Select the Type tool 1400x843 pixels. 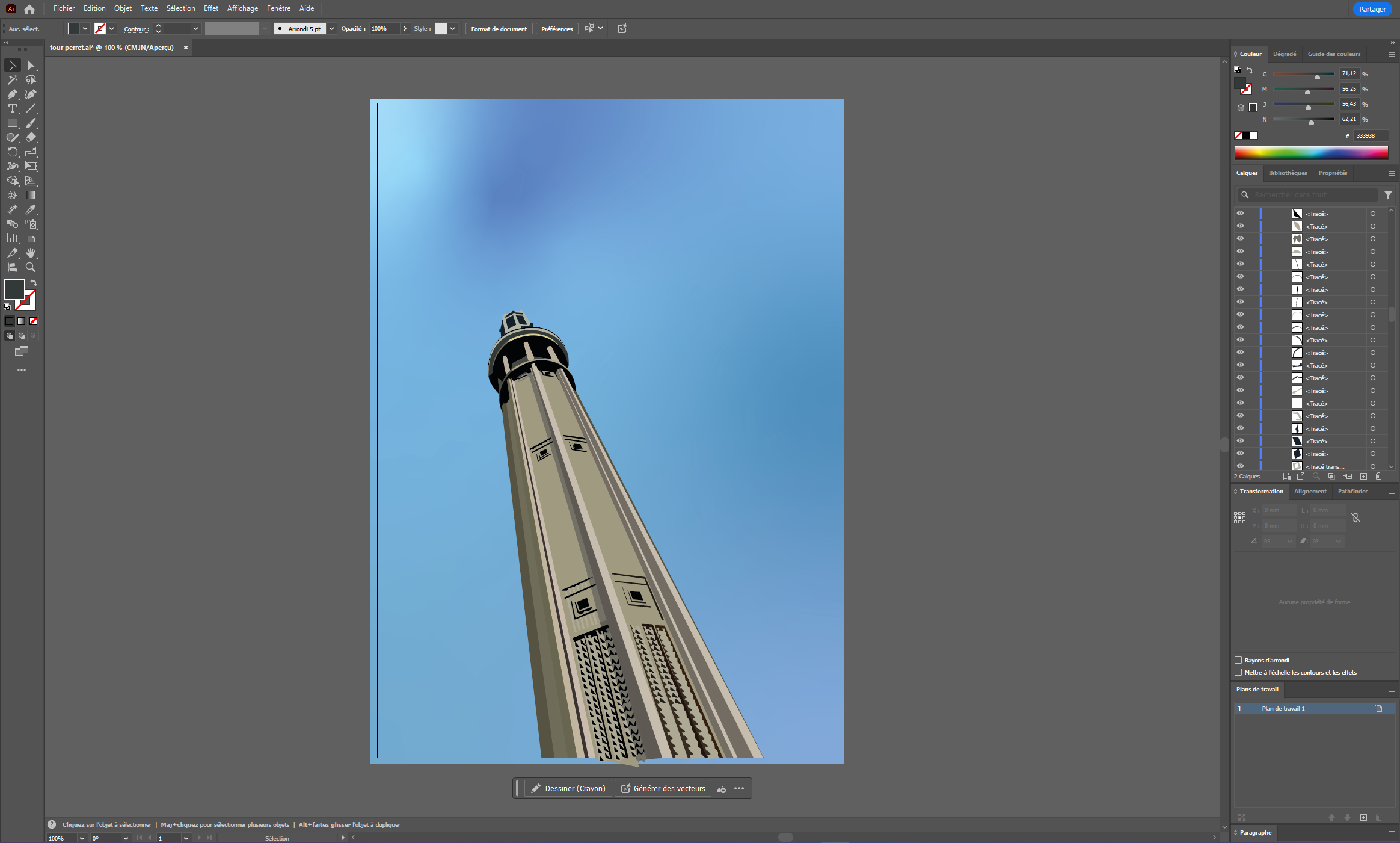[x=12, y=109]
